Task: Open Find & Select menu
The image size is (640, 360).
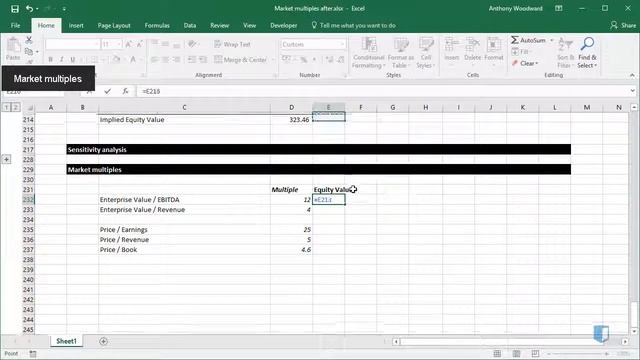Action: tap(587, 53)
